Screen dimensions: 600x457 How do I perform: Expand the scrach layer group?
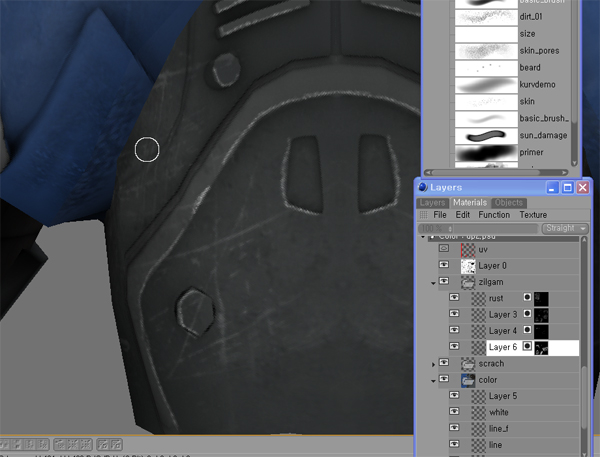[433, 364]
